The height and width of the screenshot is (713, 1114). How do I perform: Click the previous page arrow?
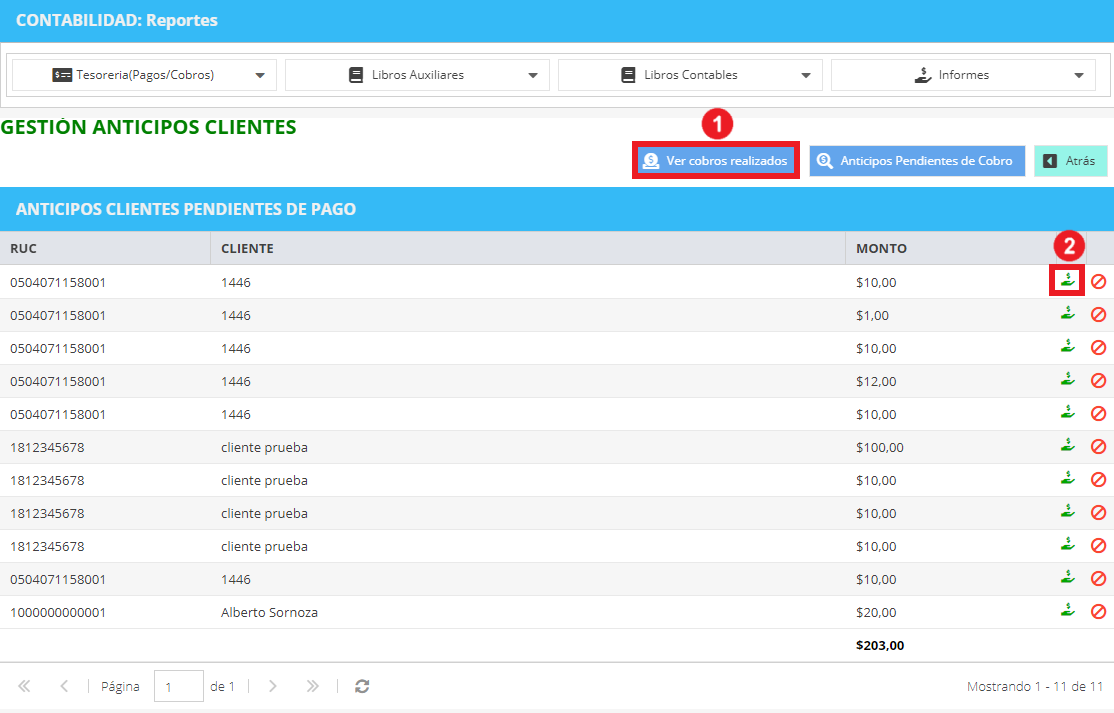coord(64,686)
